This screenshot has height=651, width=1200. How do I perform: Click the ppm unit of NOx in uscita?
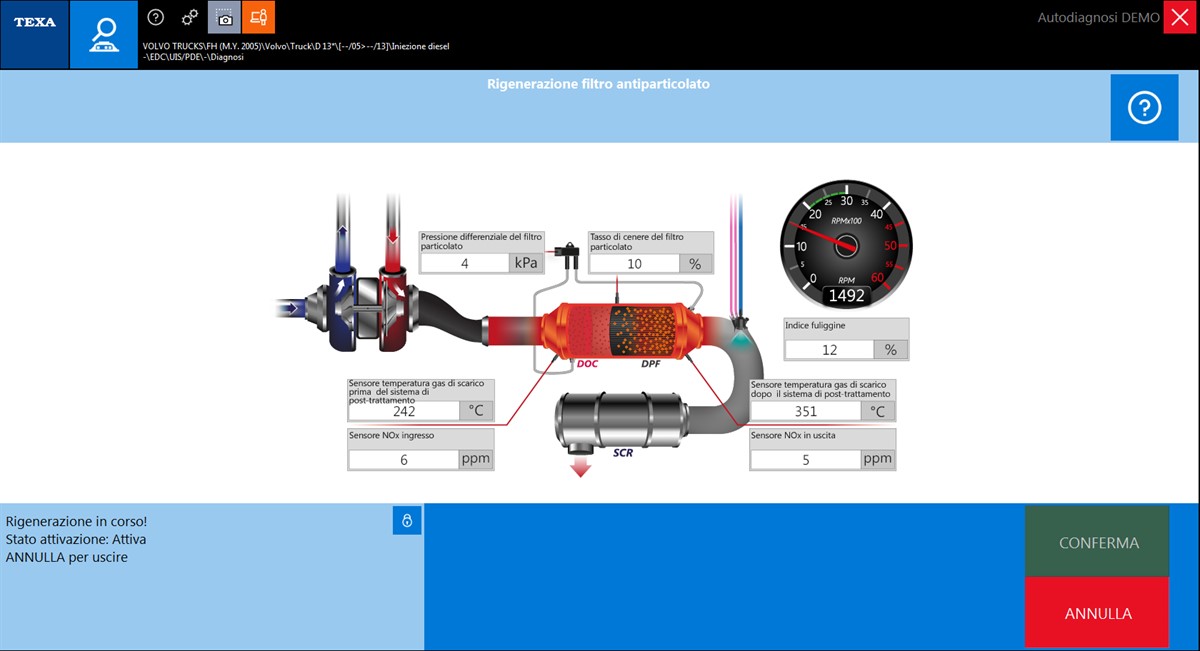tap(877, 460)
